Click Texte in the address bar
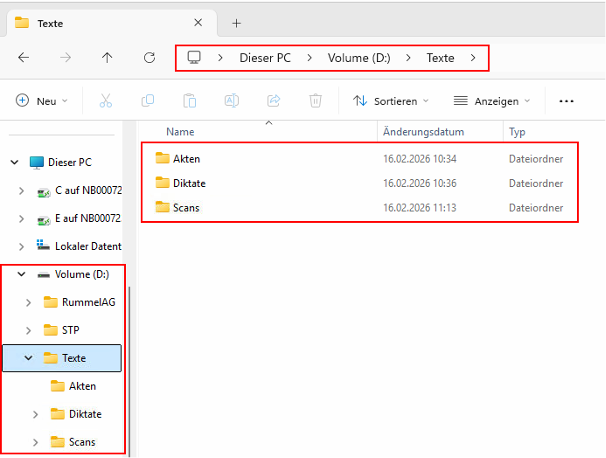The width and height of the screenshot is (606, 458). click(440, 58)
